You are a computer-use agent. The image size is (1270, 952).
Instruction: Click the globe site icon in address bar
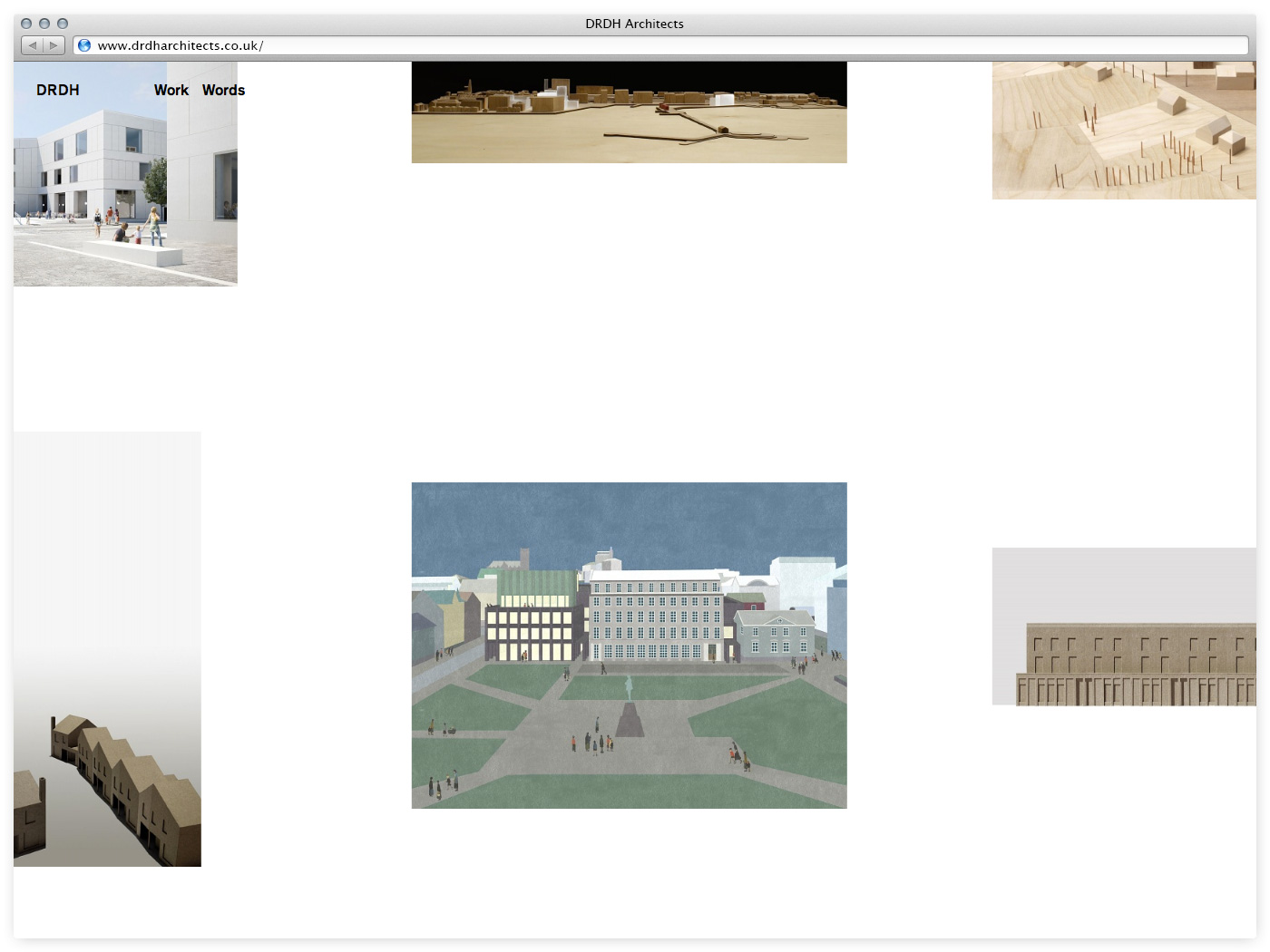[84, 45]
